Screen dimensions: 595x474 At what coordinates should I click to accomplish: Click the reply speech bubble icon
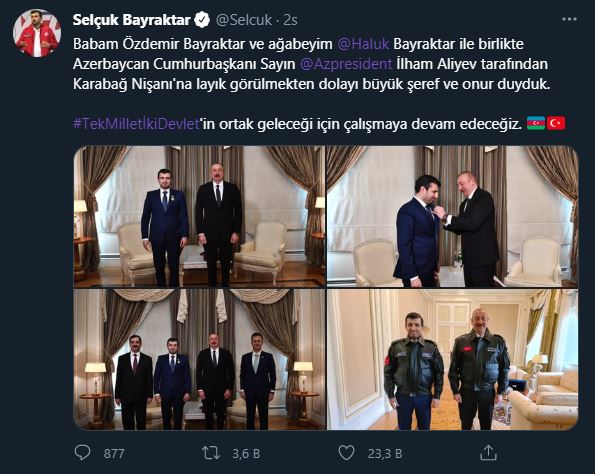(x=82, y=452)
